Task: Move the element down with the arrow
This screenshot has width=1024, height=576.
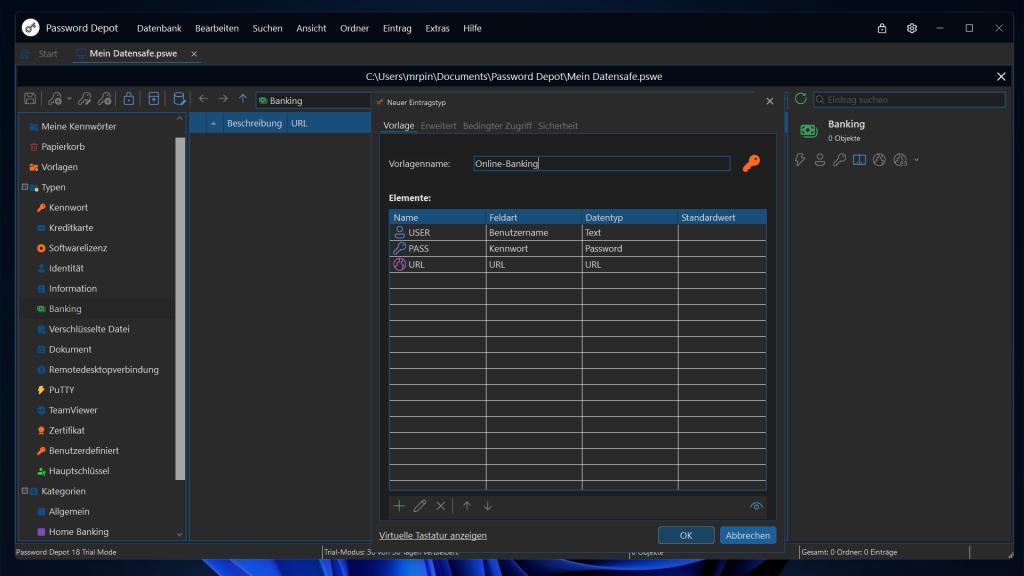Action: (488, 506)
